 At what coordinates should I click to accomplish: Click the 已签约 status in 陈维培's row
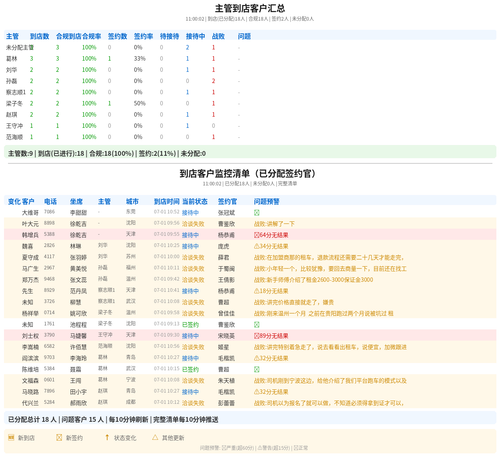click(x=190, y=369)
